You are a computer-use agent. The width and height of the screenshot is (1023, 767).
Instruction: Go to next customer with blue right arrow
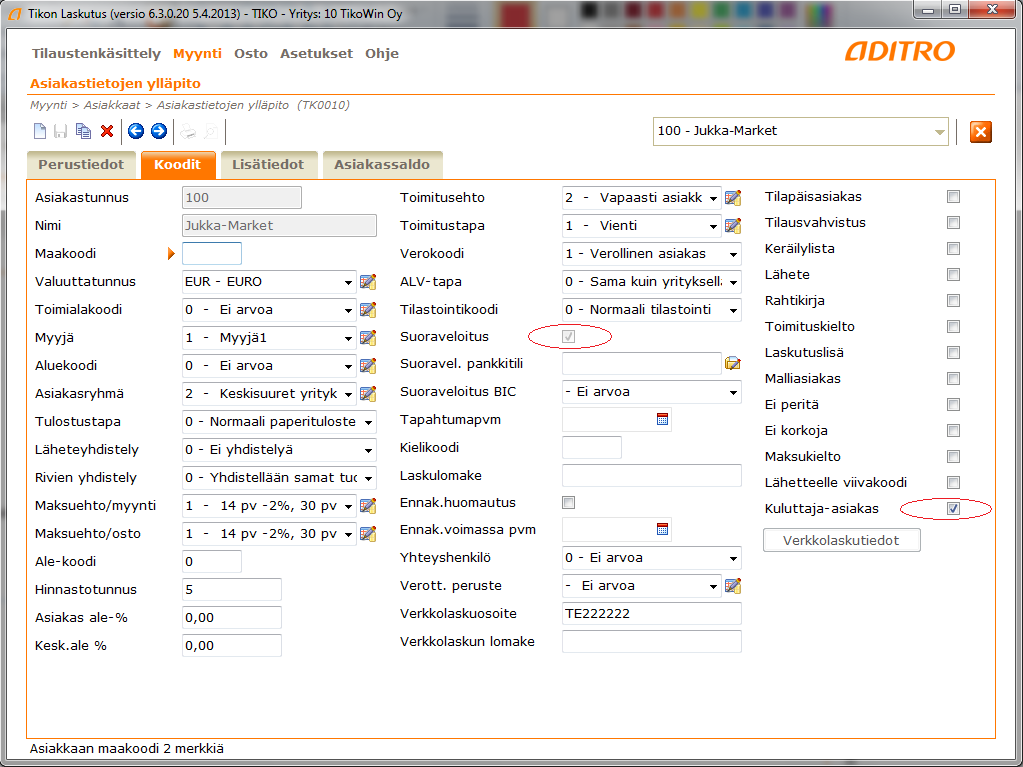pyautogui.click(x=159, y=131)
